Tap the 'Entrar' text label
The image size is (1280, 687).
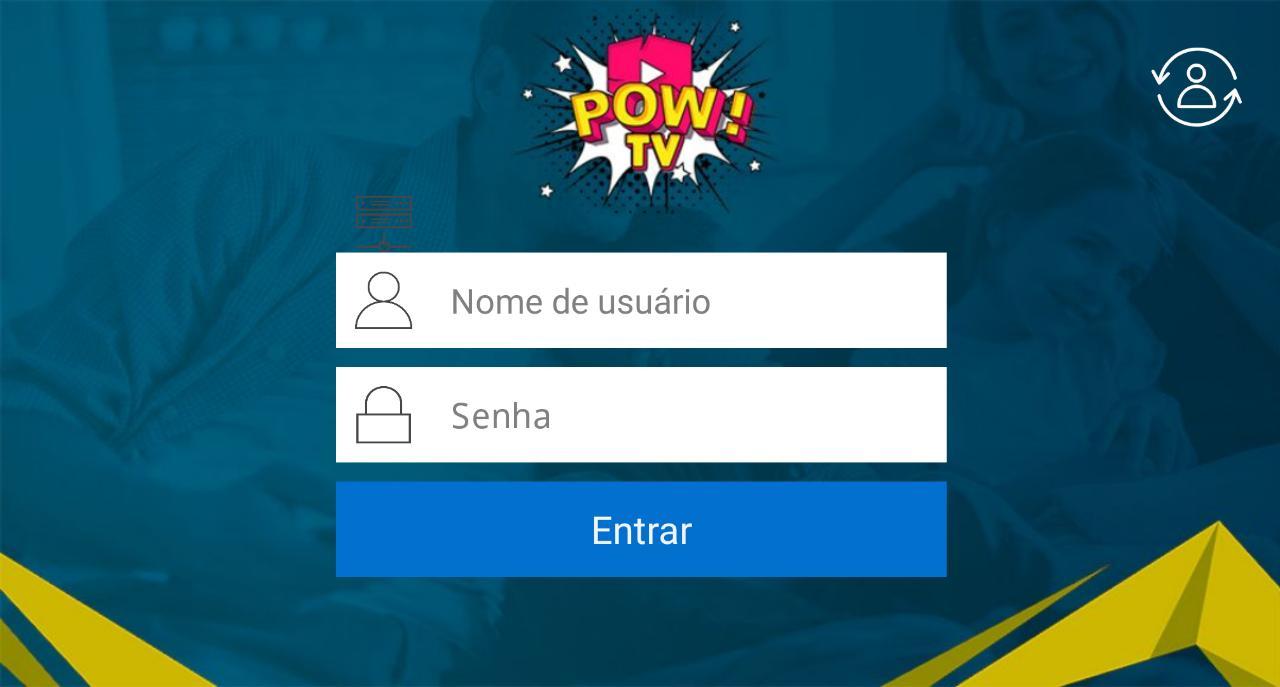641,530
